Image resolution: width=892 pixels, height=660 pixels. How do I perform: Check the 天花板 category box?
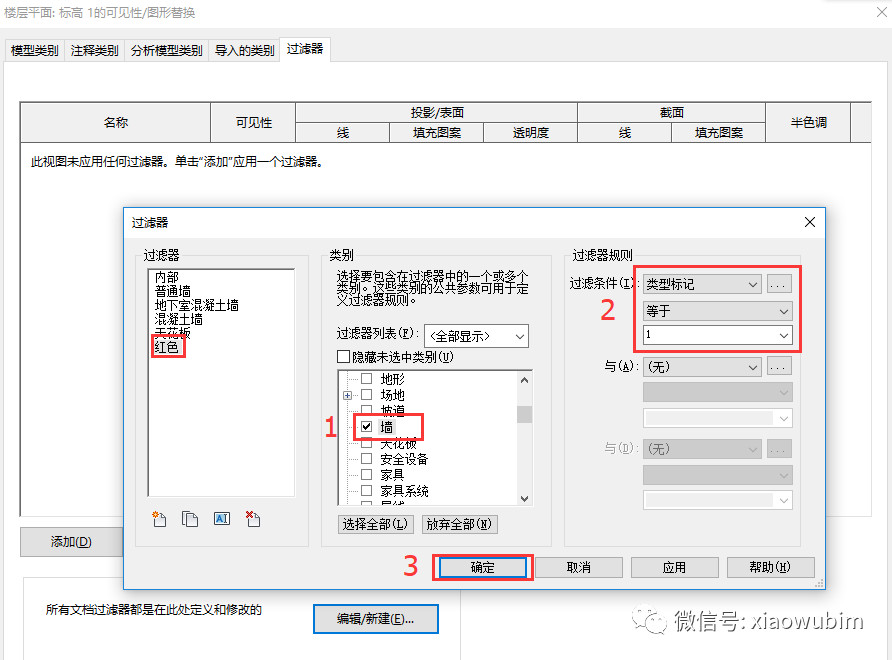[367, 443]
